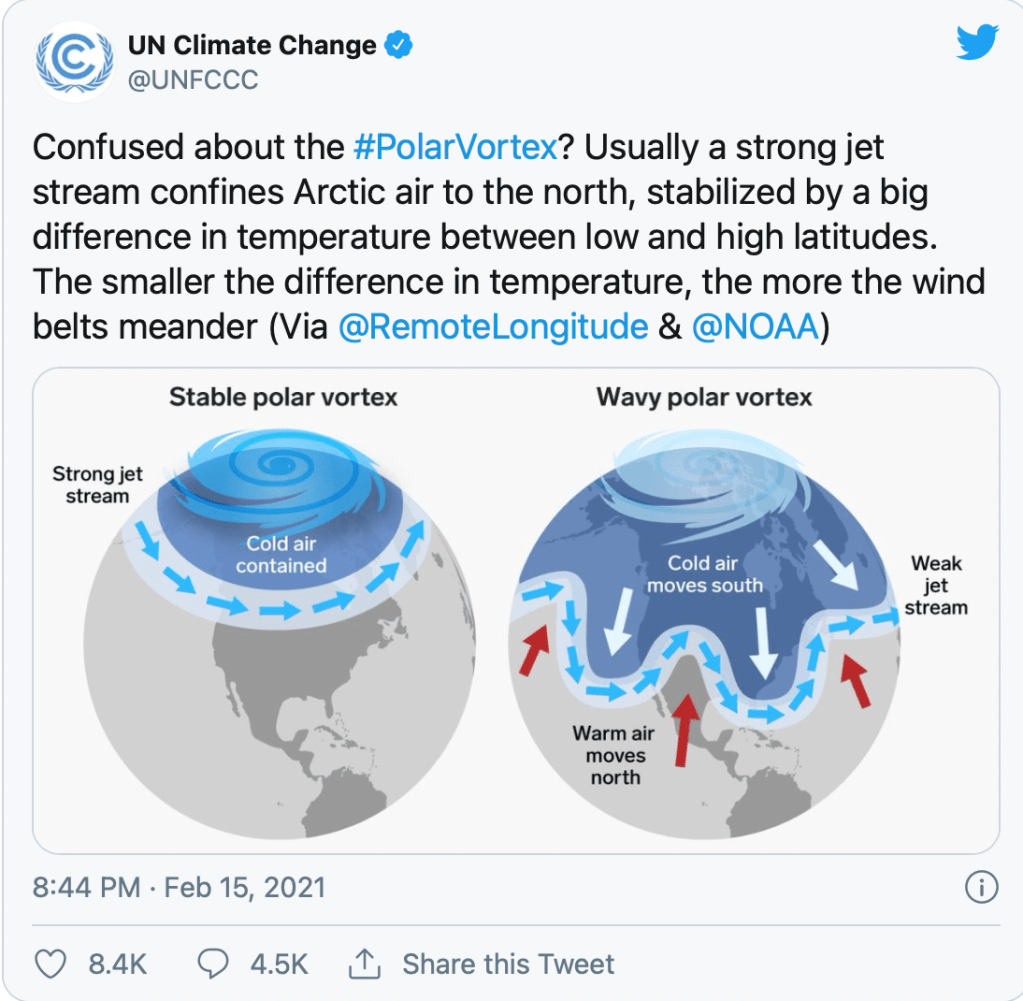Visit the @RemoteLongitude mention

click(x=493, y=327)
